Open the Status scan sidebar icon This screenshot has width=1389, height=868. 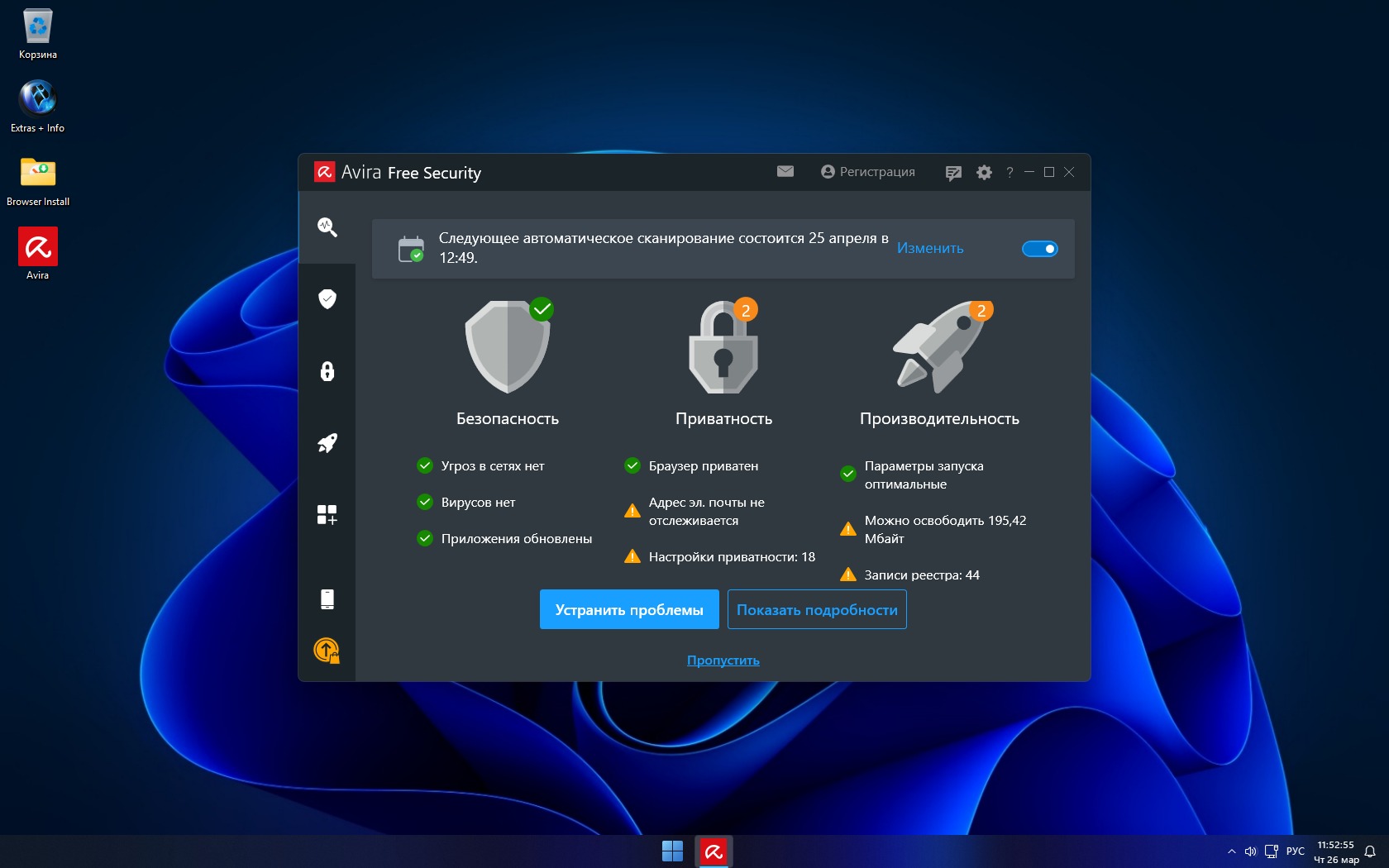pos(327,227)
